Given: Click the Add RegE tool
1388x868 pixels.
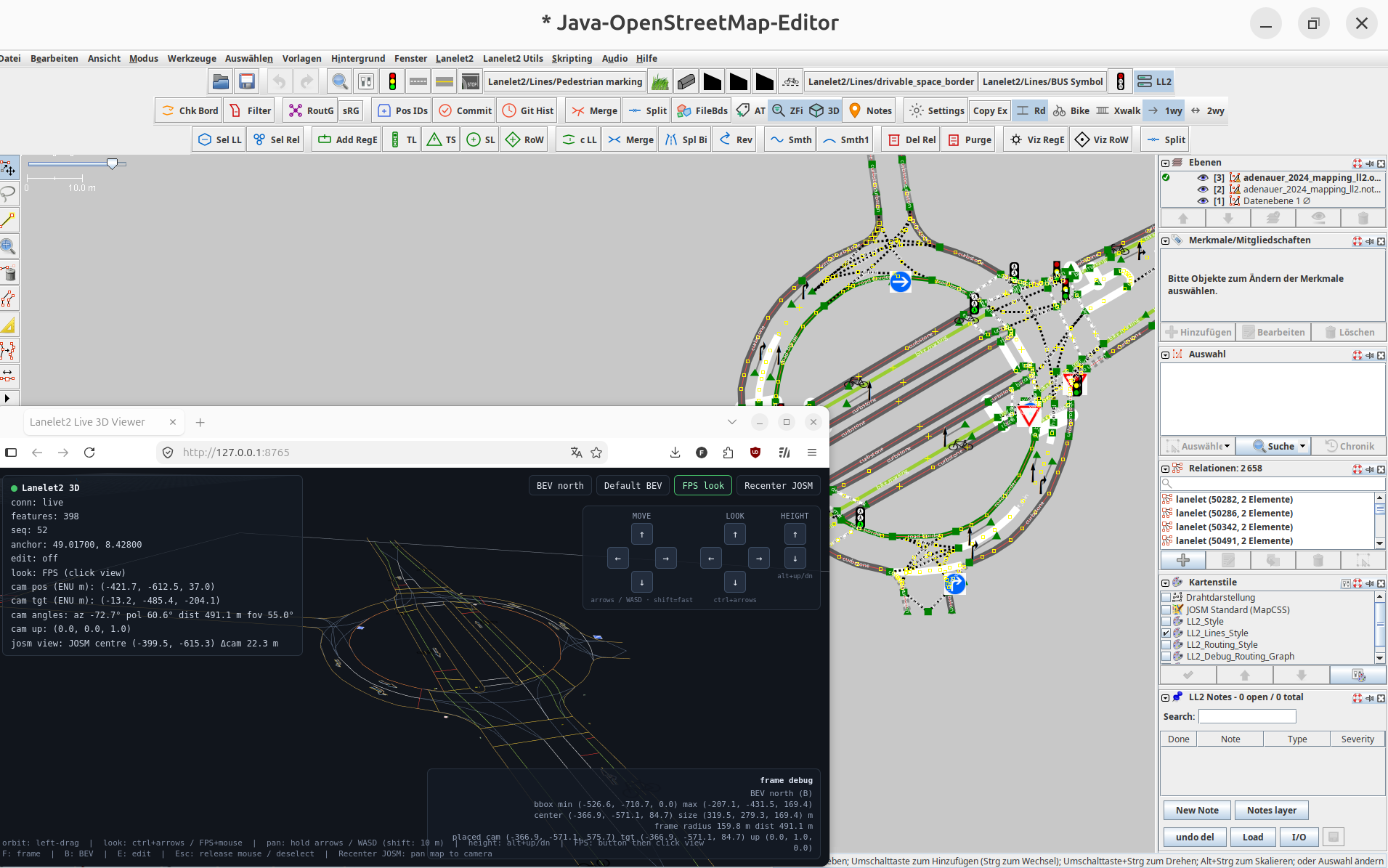Looking at the screenshot, I should click(347, 139).
